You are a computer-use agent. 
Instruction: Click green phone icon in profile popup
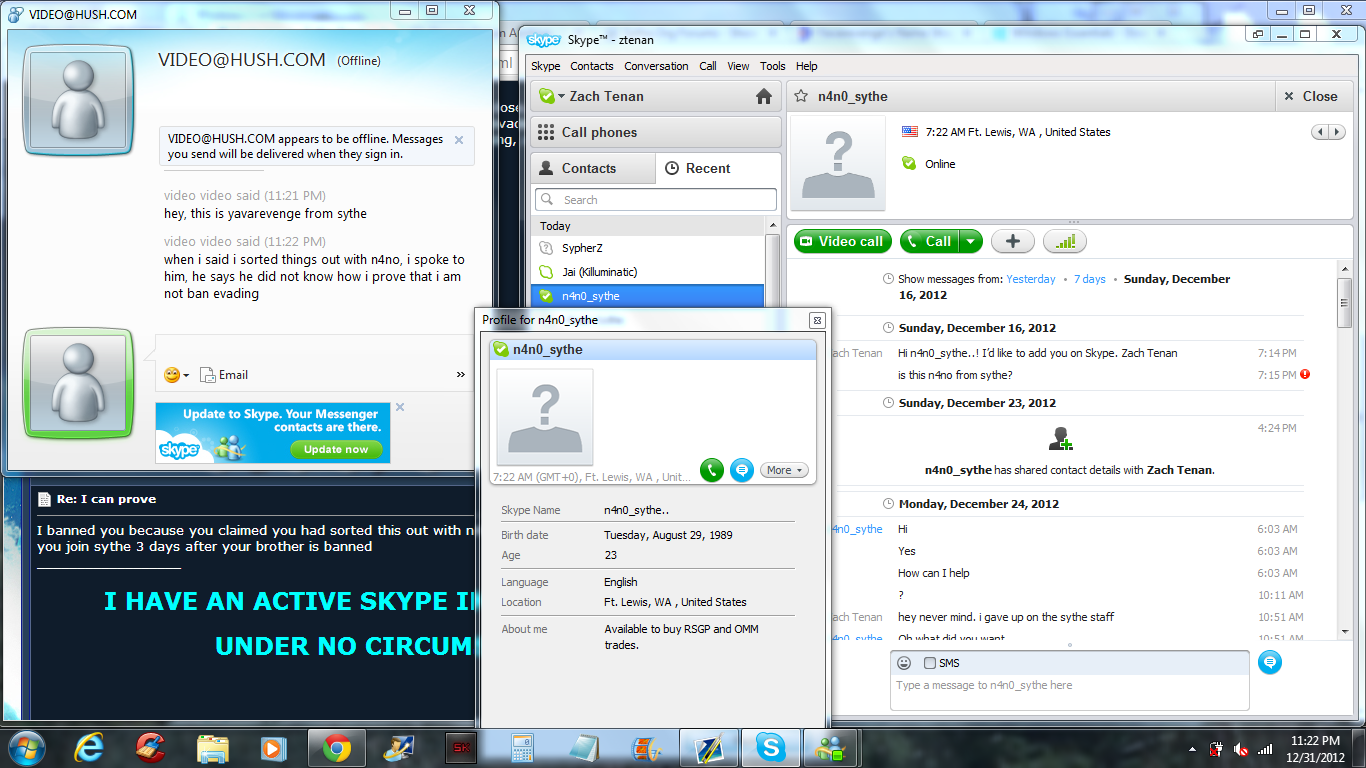coord(711,470)
